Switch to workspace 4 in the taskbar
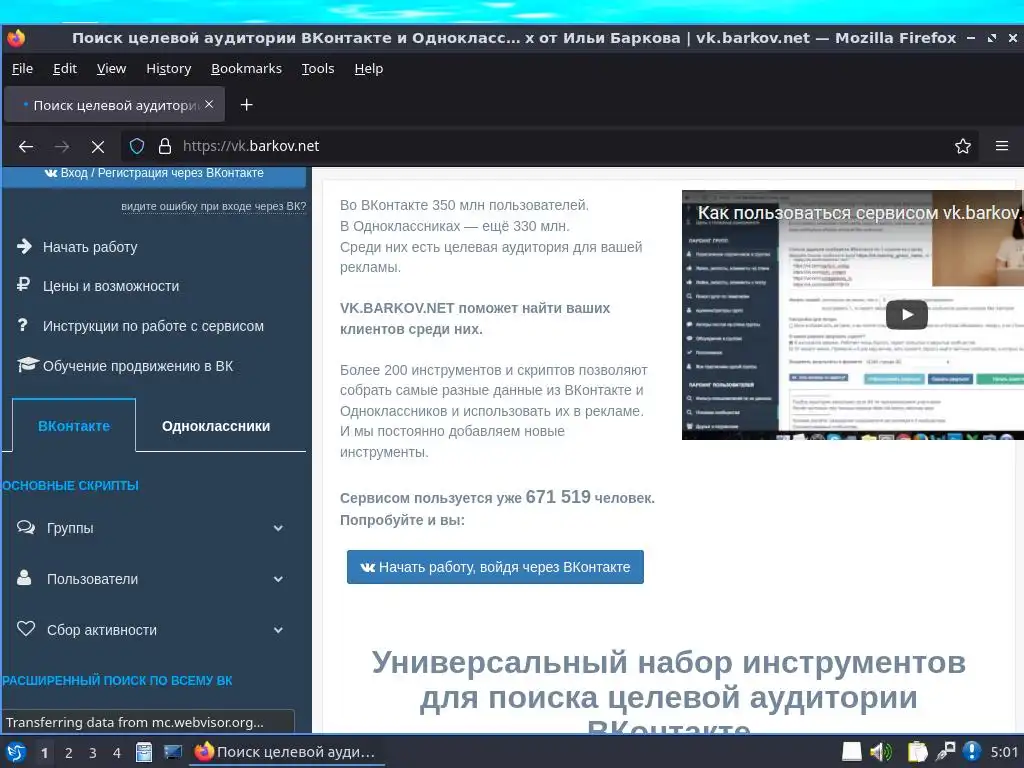The width and height of the screenshot is (1024, 768). (x=117, y=753)
